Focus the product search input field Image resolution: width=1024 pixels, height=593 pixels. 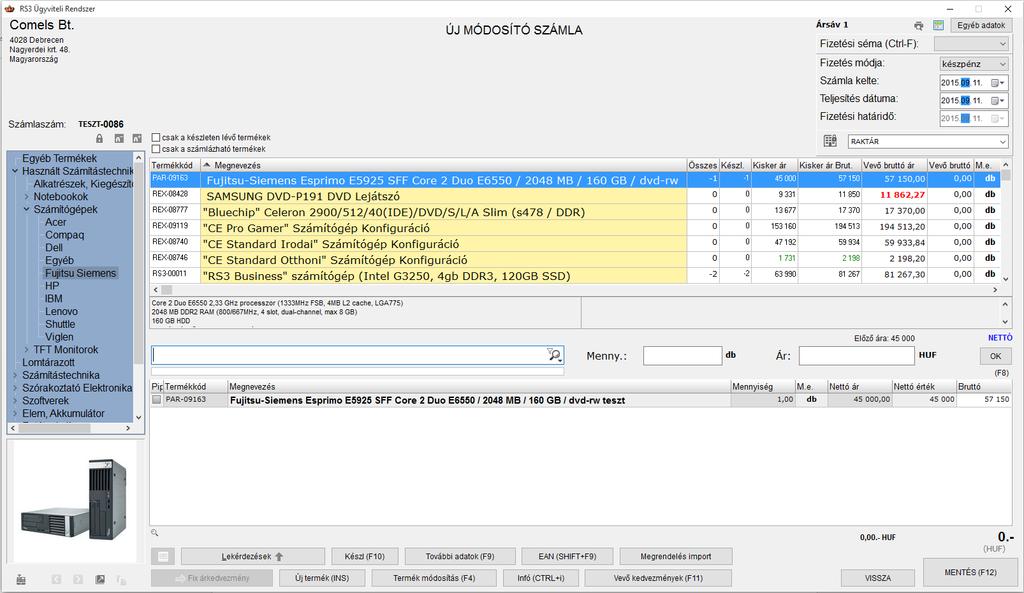click(357, 355)
